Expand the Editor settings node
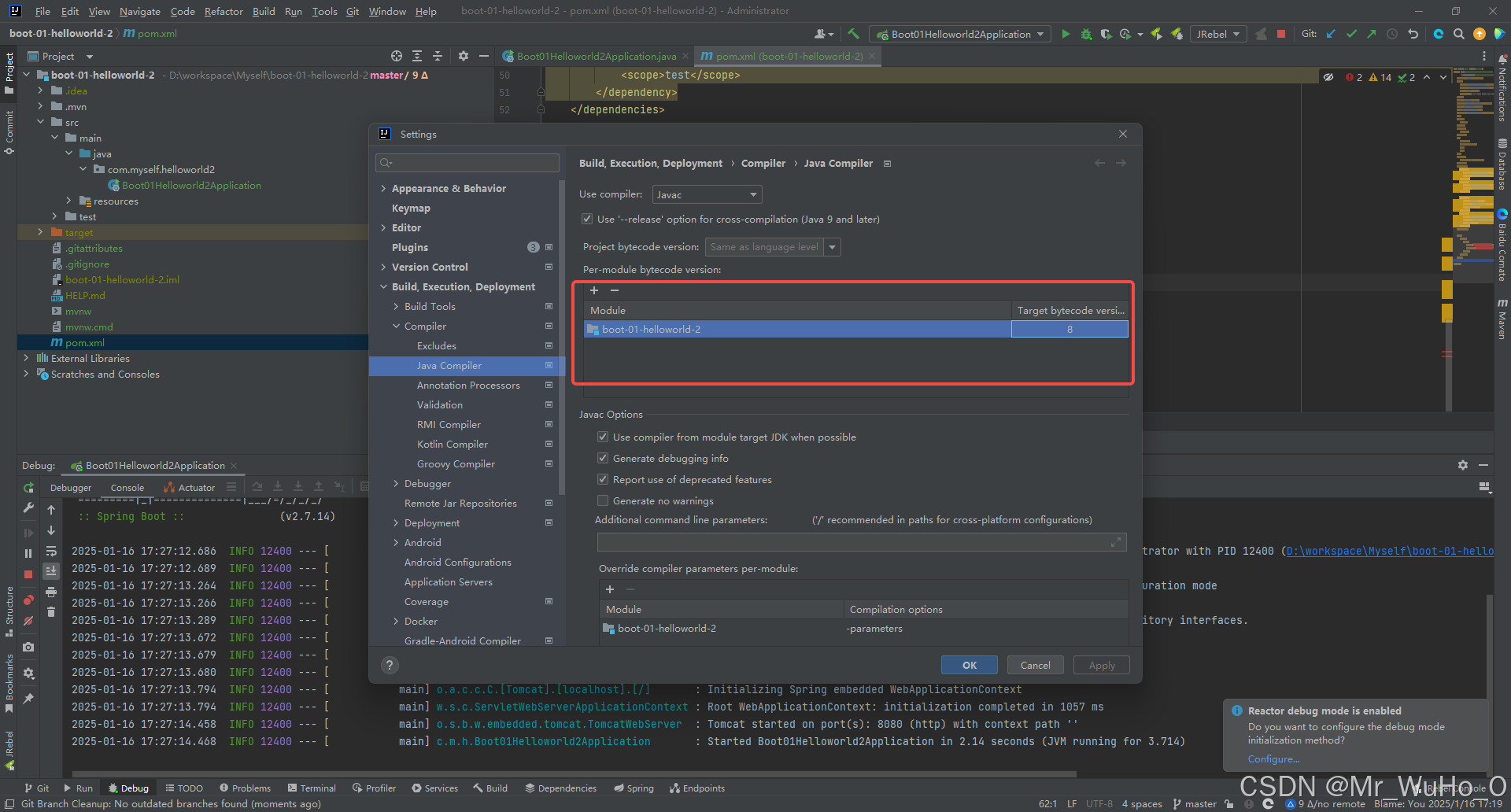1511x812 pixels. (x=383, y=228)
